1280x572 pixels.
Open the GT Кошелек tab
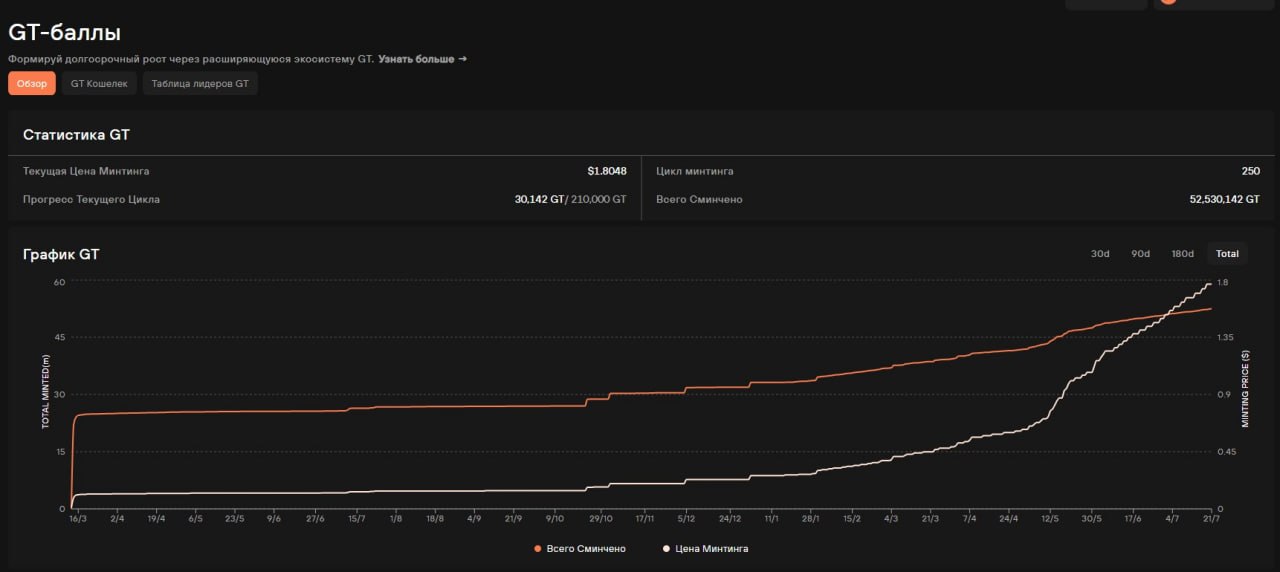tap(99, 84)
